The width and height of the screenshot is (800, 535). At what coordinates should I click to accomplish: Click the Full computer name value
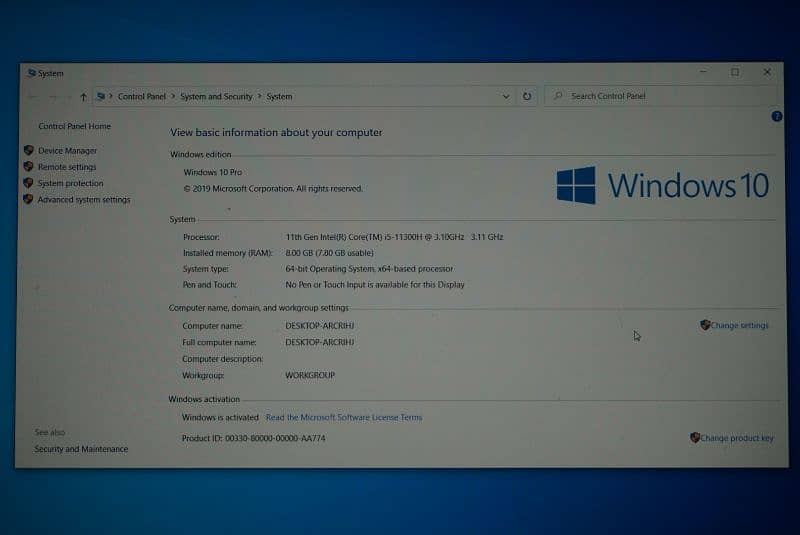pos(319,342)
